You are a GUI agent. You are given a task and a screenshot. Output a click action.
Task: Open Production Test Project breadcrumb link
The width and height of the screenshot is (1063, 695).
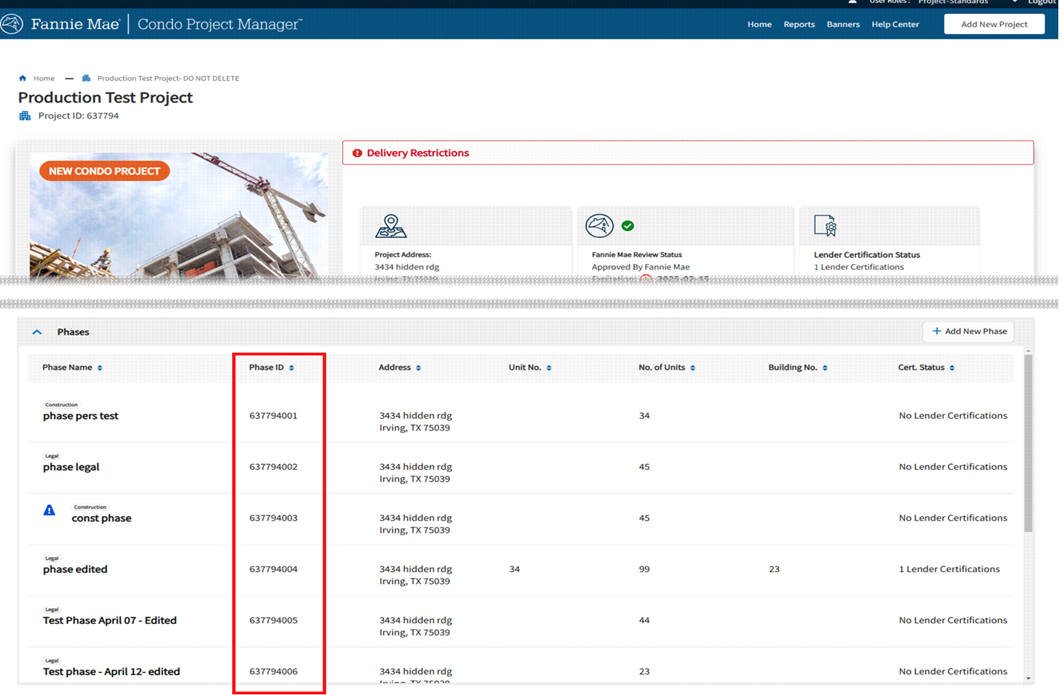[x=168, y=78]
